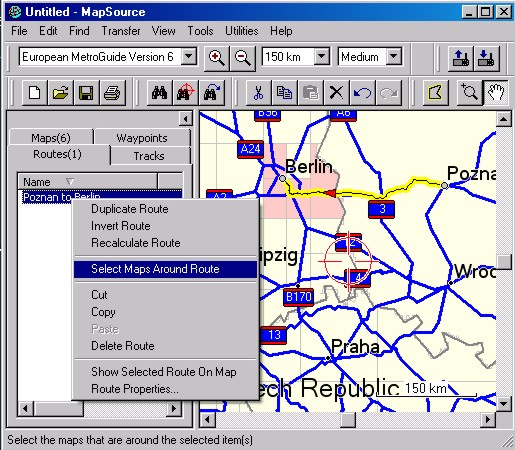This screenshot has width=515, height=450.
Task: Click the route list horizontal scroll thumb
Action: pyautogui.click(x=58, y=408)
